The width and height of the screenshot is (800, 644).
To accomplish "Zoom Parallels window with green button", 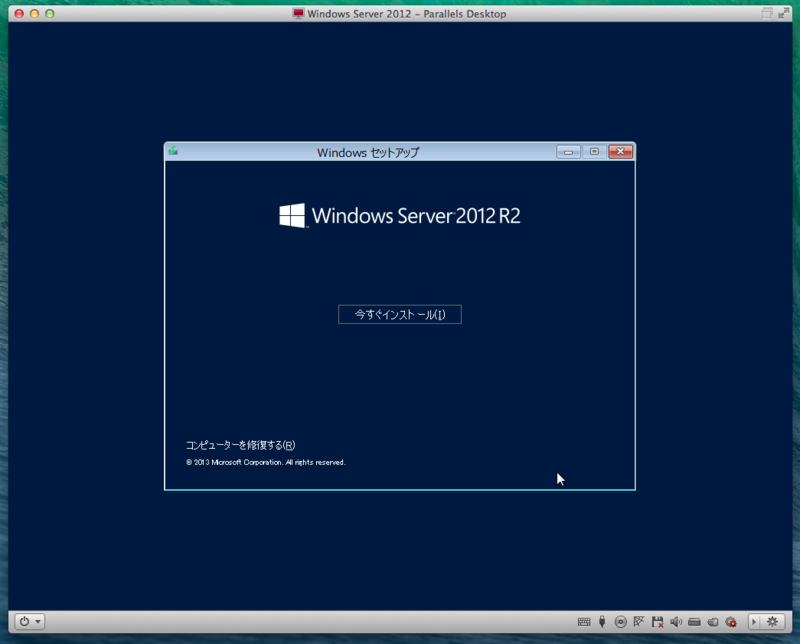I will 49,14.
